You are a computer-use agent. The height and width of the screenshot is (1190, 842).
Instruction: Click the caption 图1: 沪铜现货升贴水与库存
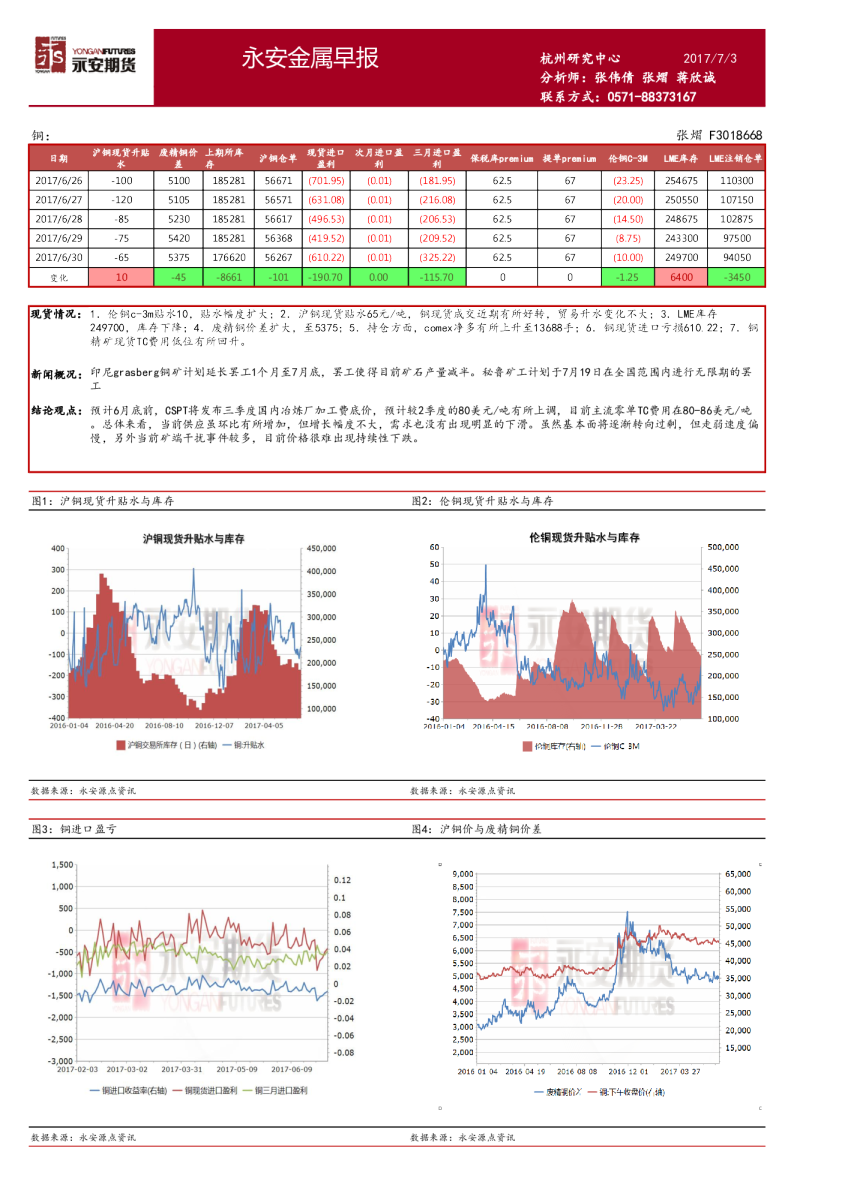(103, 501)
